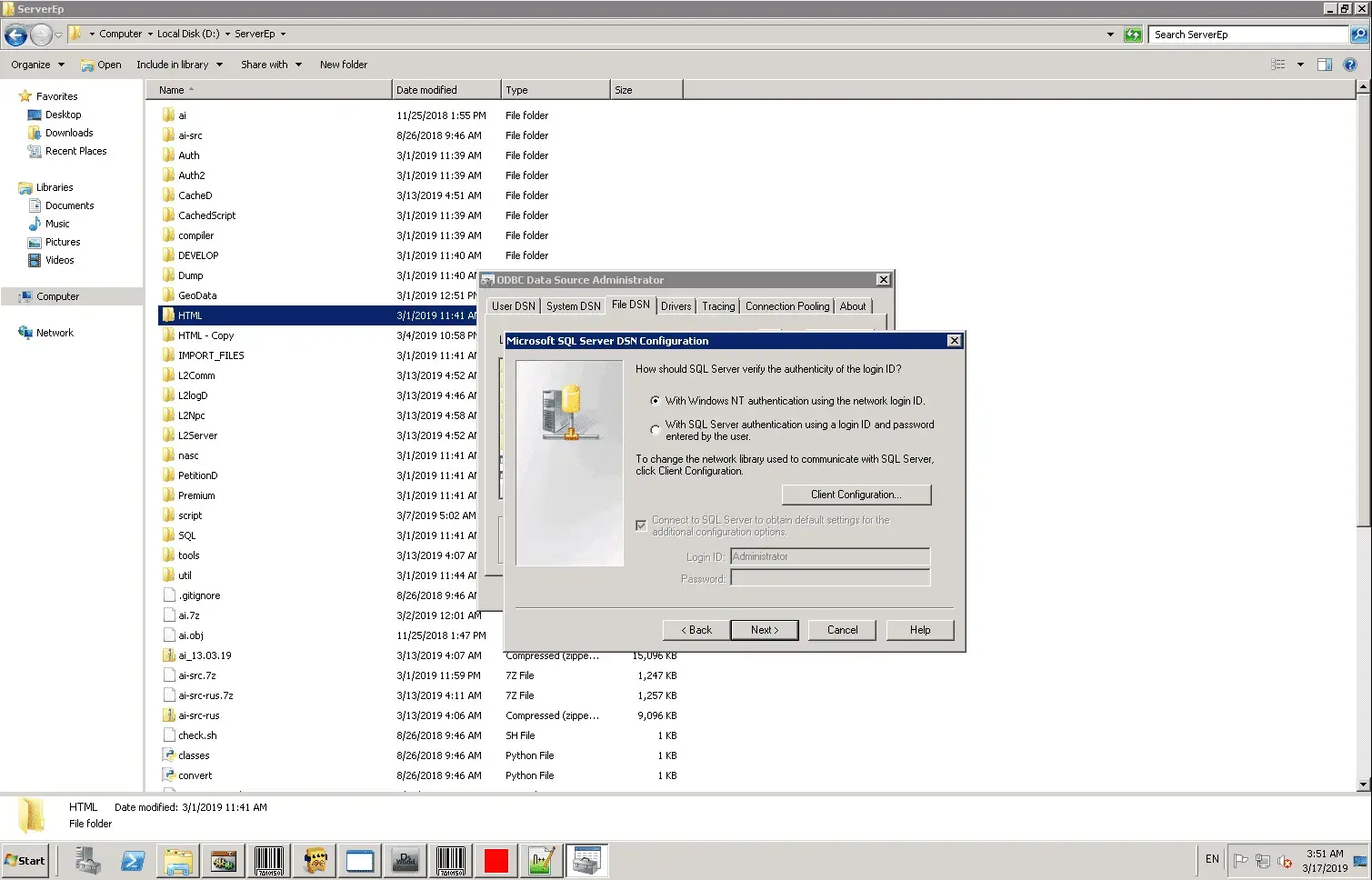Switch to Drivers tab
This screenshot has height=880, width=1372.
(676, 306)
